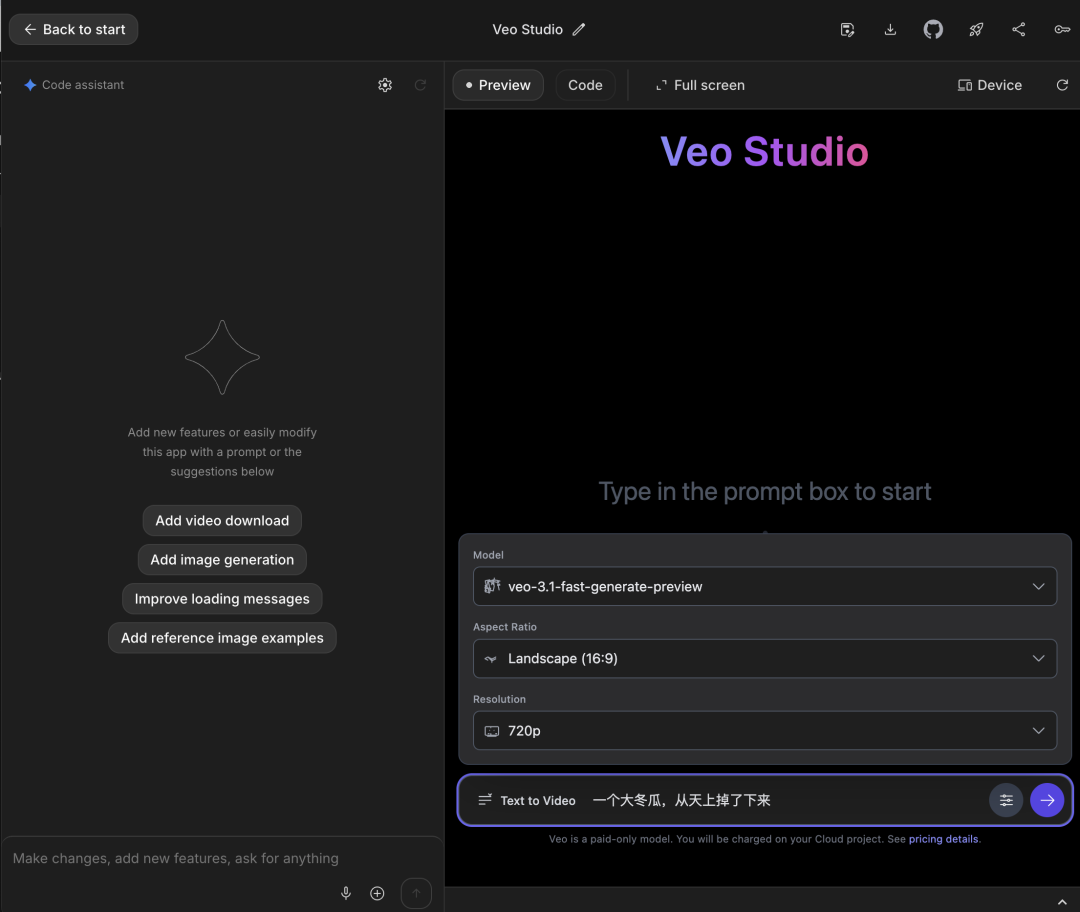Open the API key icon

point(1062,29)
